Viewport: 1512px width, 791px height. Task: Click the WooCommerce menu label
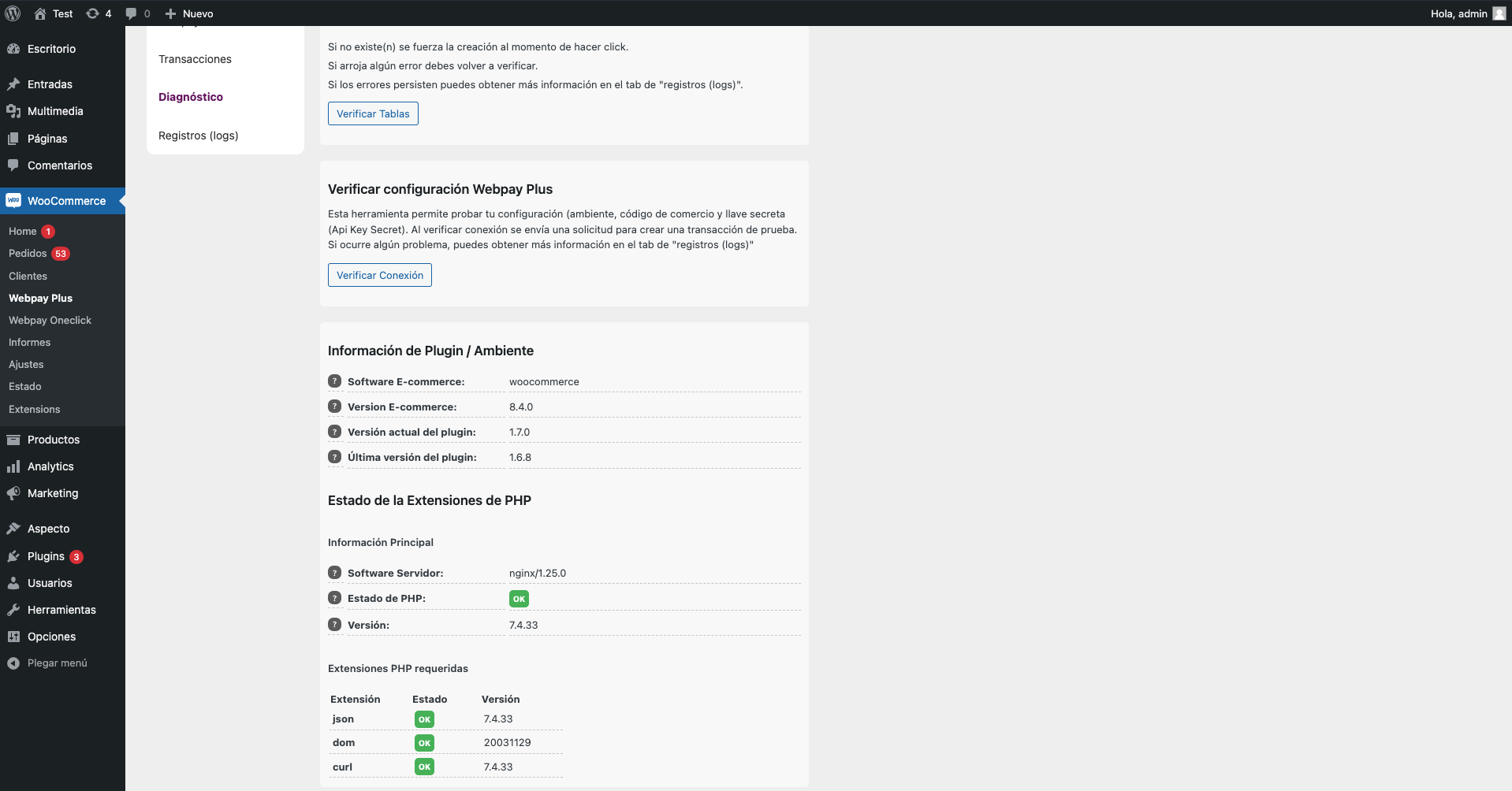pos(66,201)
